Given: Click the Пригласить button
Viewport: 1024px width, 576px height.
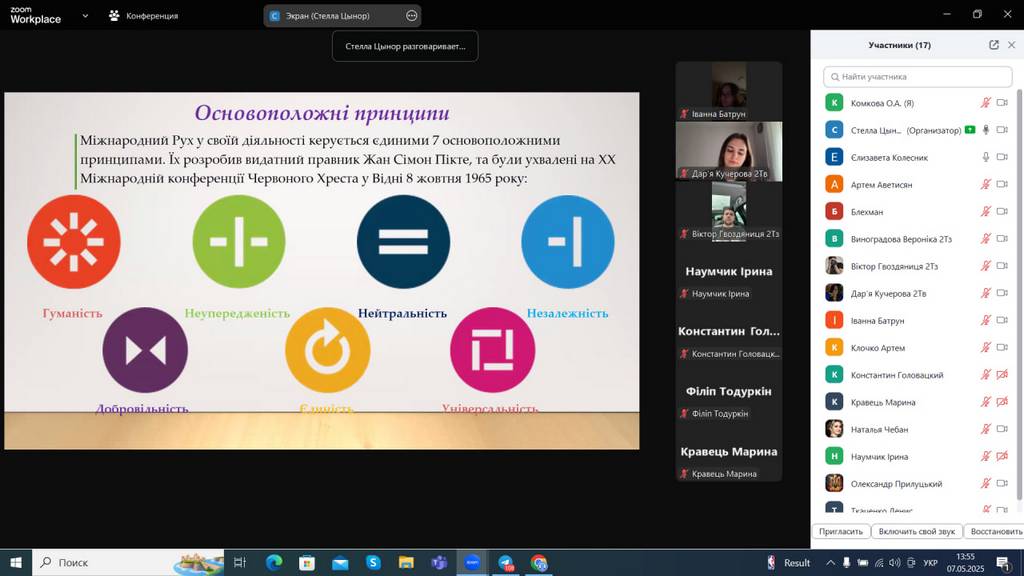Looking at the screenshot, I should (841, 532).
